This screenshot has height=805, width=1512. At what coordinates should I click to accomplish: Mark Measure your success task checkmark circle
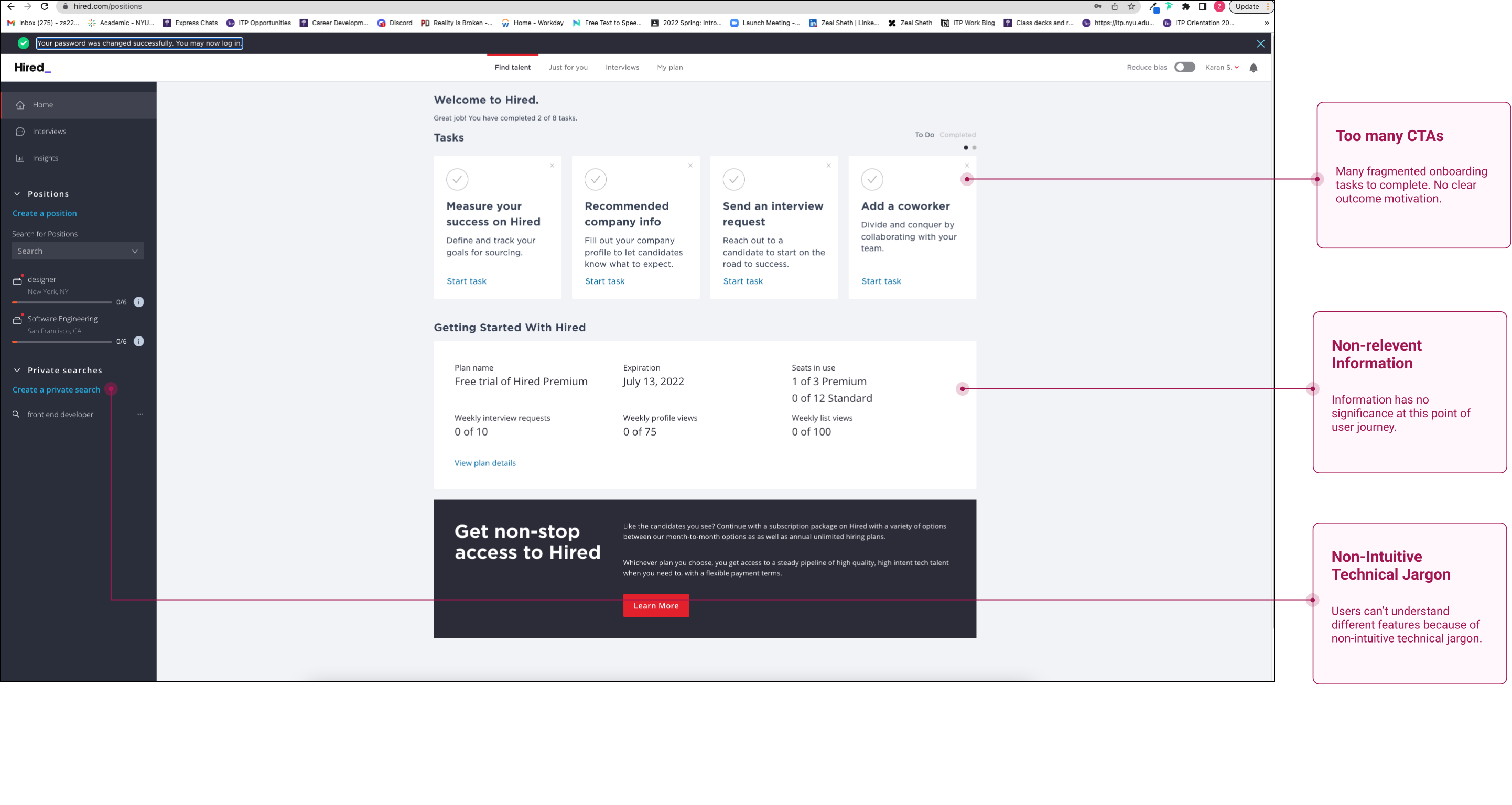457,180
